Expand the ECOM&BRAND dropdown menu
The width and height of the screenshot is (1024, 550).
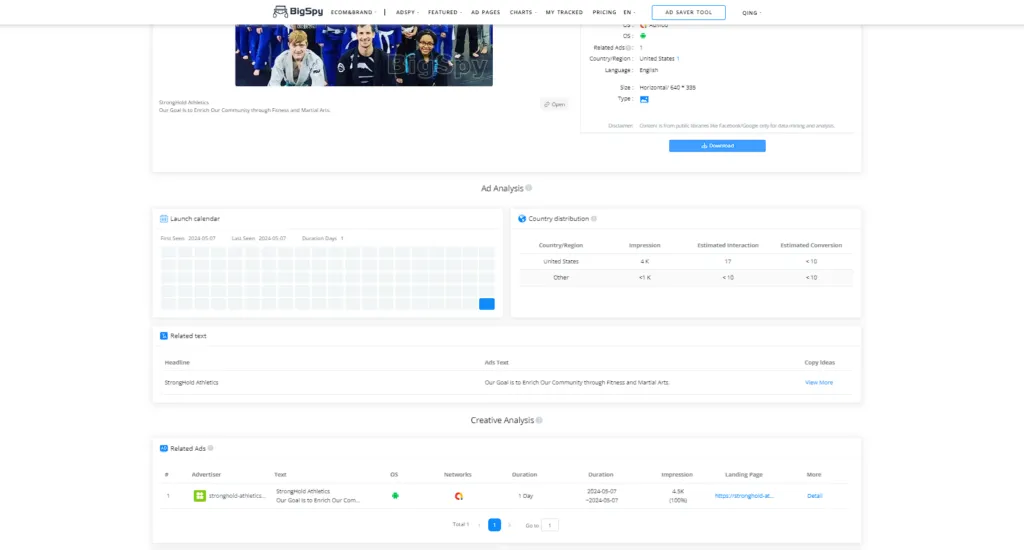(x=353, y=12)
